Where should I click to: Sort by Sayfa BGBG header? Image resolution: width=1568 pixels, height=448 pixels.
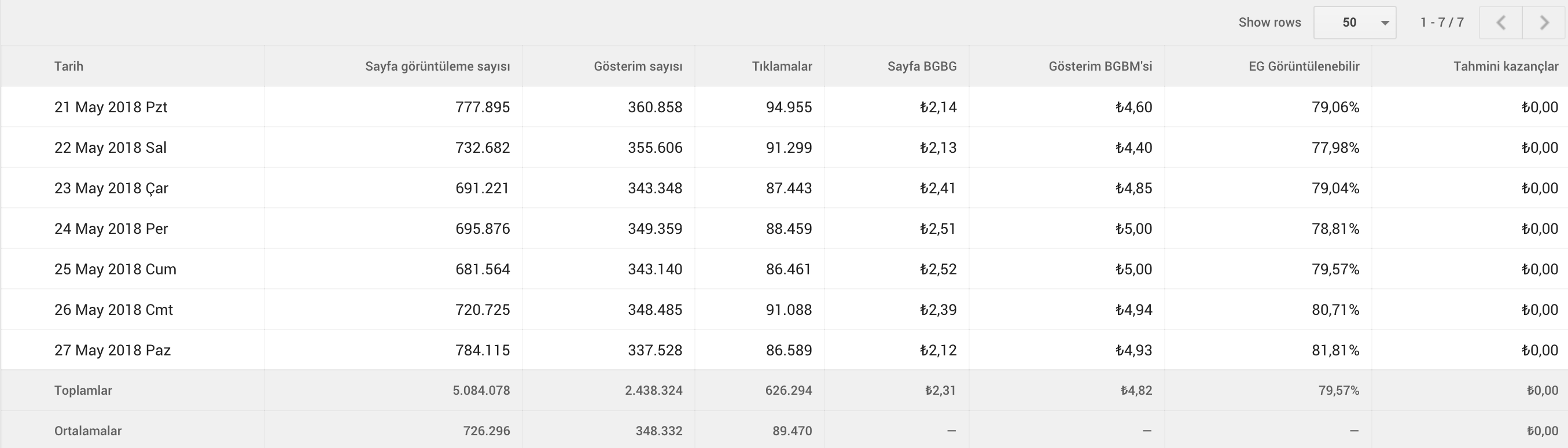pos(922,67)
